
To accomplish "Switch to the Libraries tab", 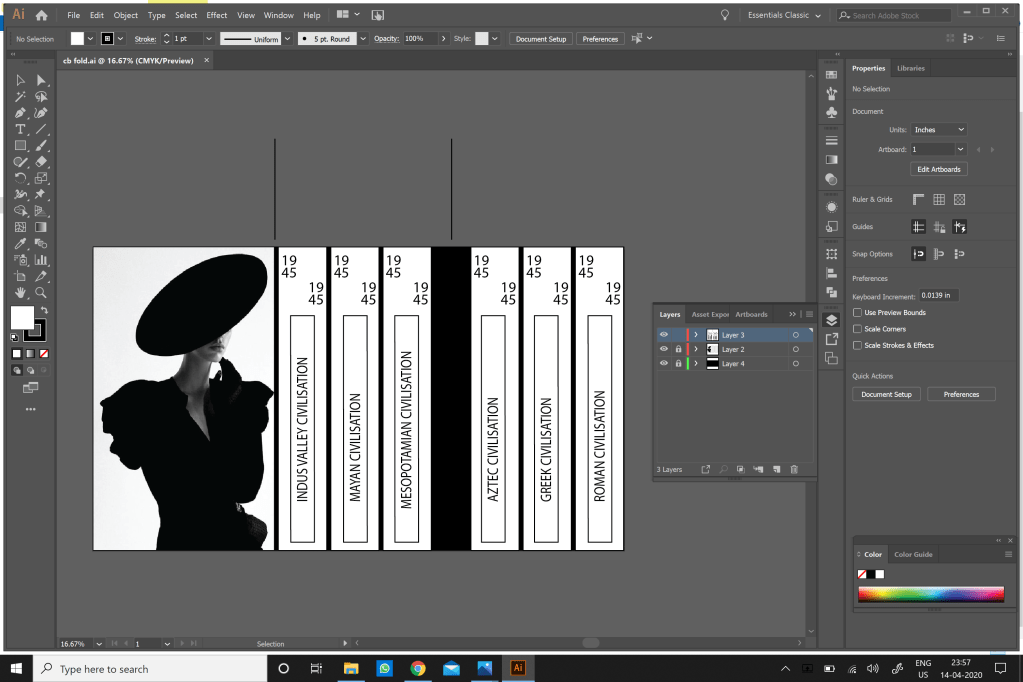I will click(910, 68).
